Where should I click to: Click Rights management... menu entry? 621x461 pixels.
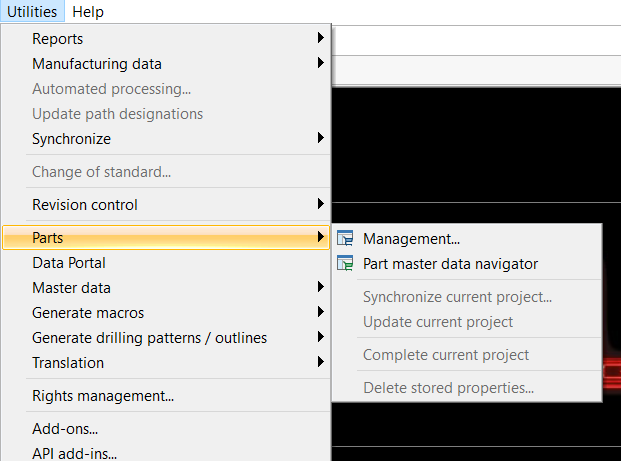[166, 396]
